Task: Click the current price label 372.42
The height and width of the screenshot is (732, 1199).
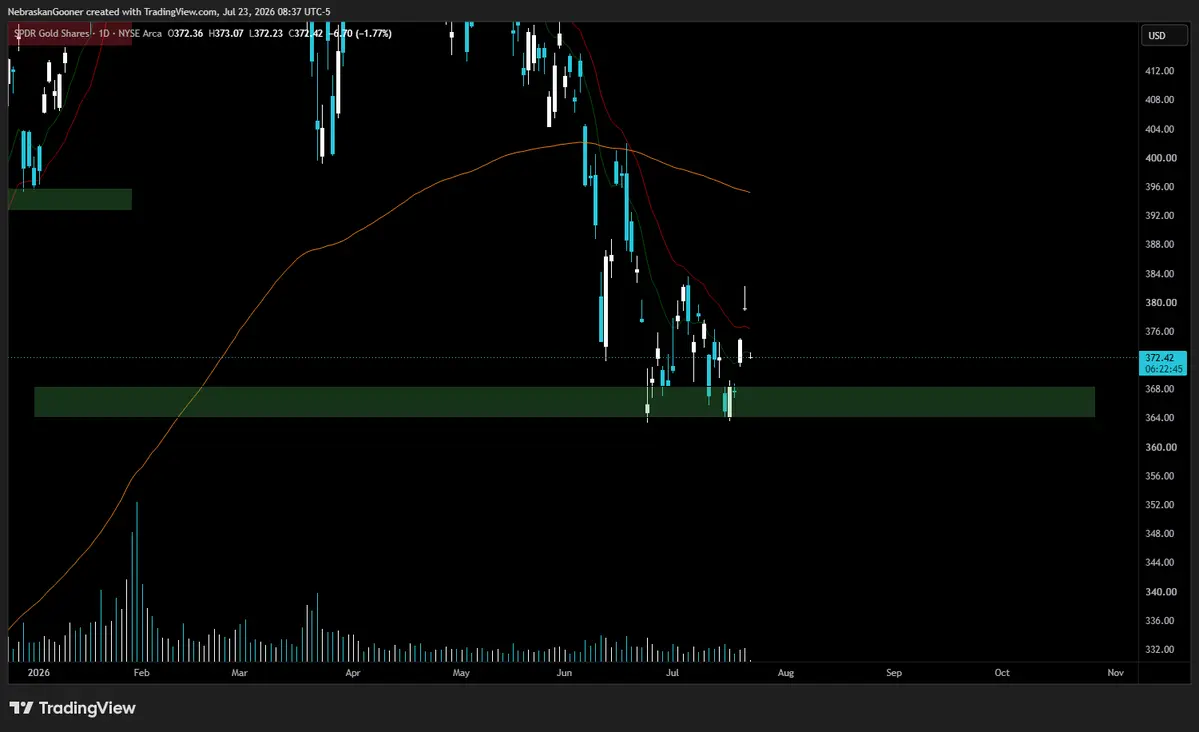Action: (x=1159, y=358)
